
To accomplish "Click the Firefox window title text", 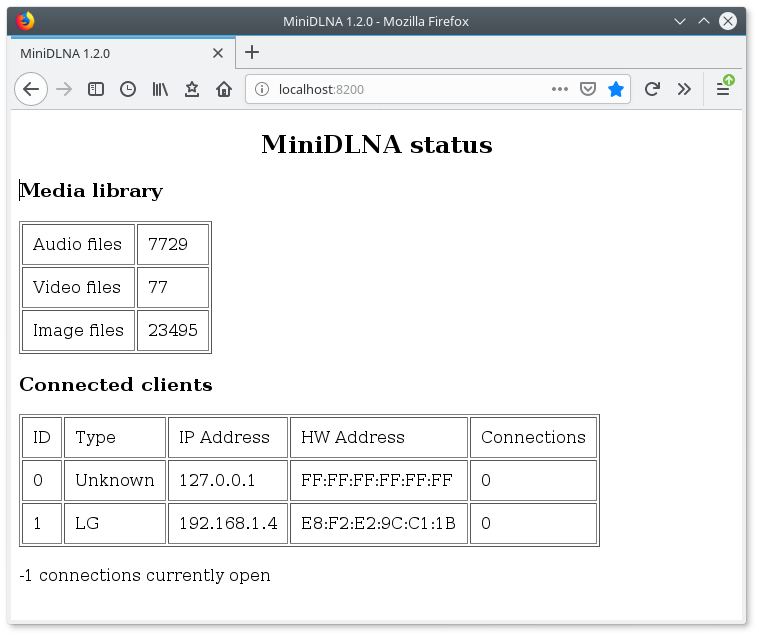I will click(x=376, y=21).
